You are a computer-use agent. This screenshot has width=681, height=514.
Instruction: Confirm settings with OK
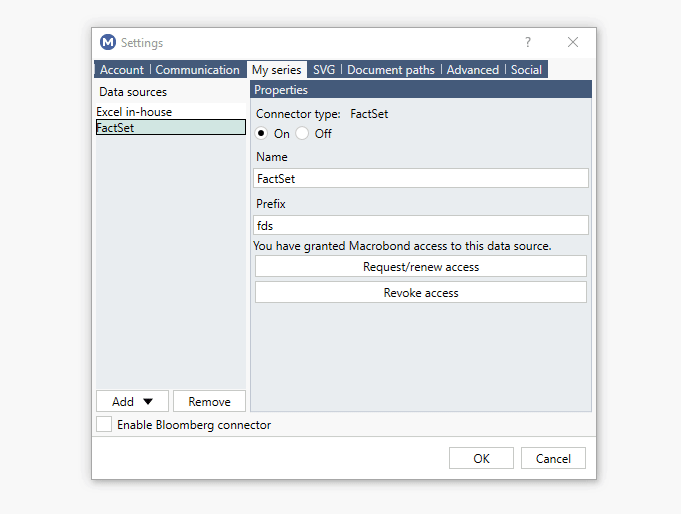(481, 458)
